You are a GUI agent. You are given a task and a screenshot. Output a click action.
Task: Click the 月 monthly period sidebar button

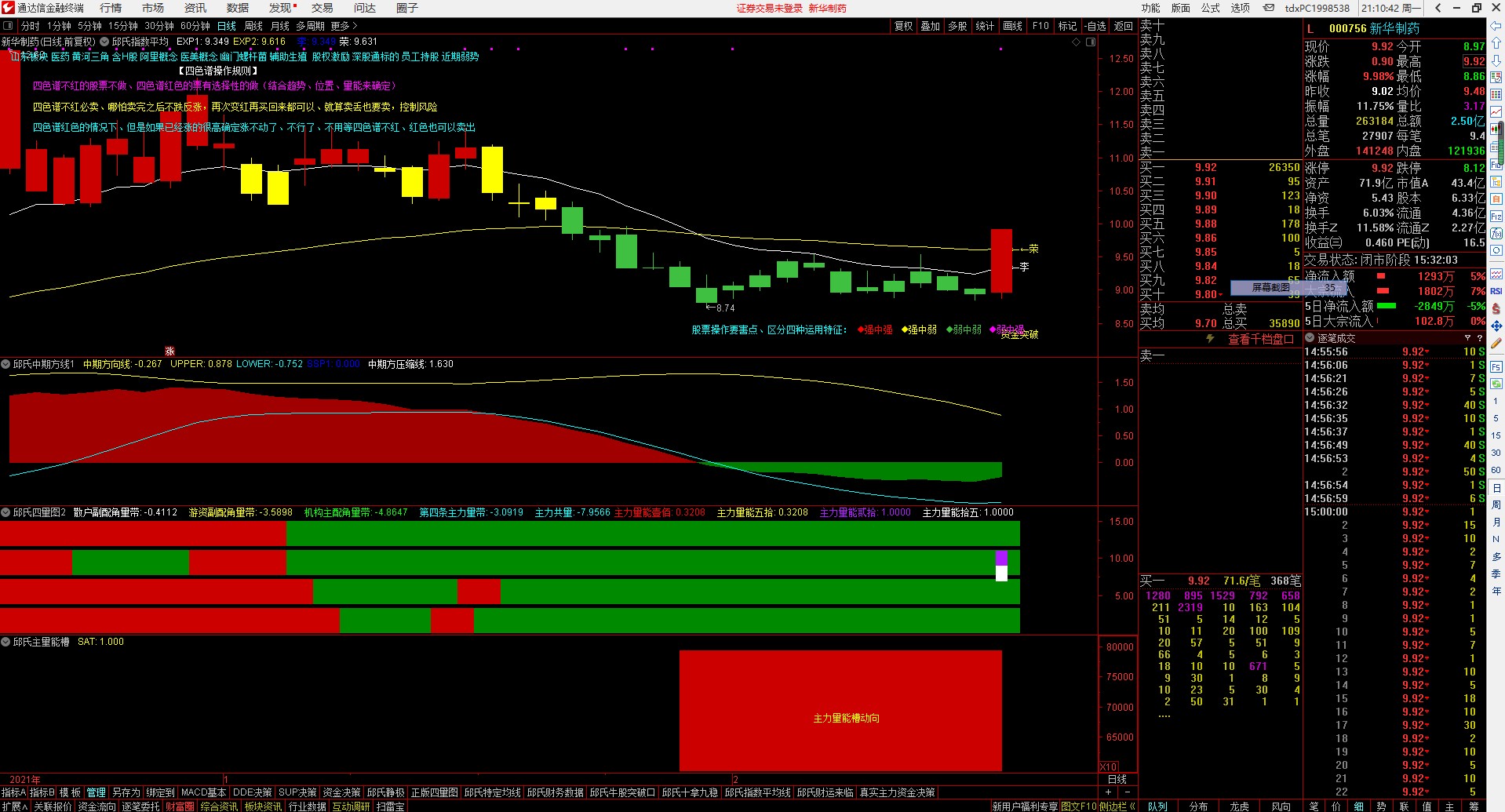pyautogui.click(x=1496, y=522)
